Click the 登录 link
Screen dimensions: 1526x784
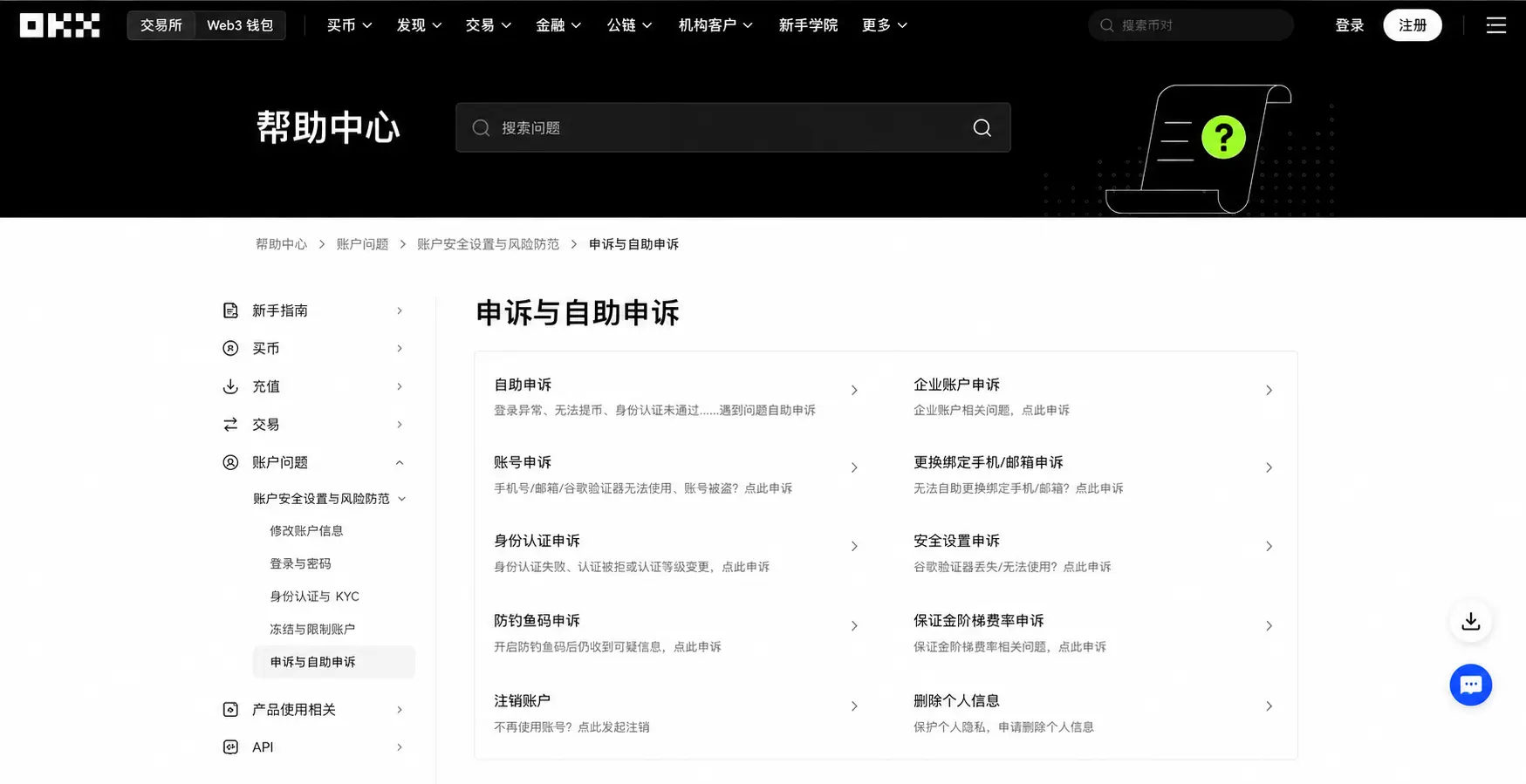[x=1349, y=25]
